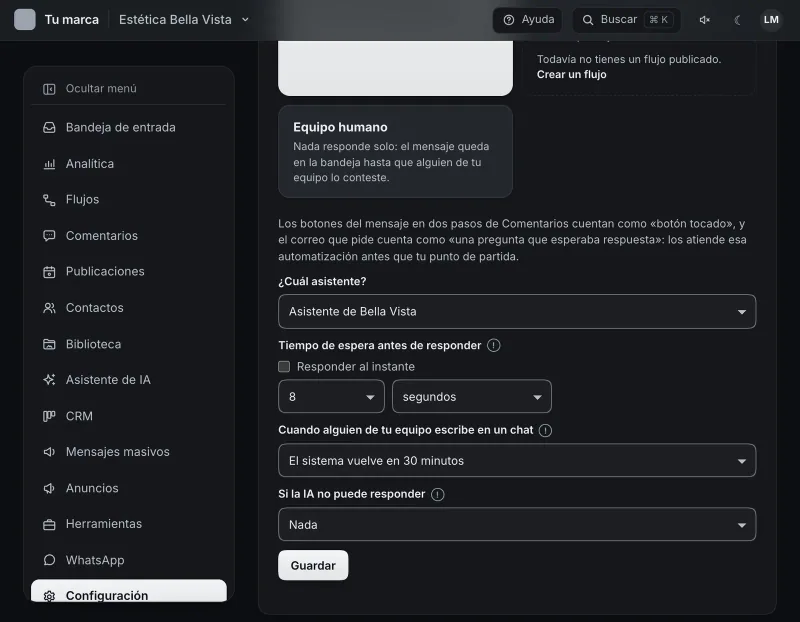Mute sounds with the speaker icon
Screen dimensions: 800x622
(705, 20)
